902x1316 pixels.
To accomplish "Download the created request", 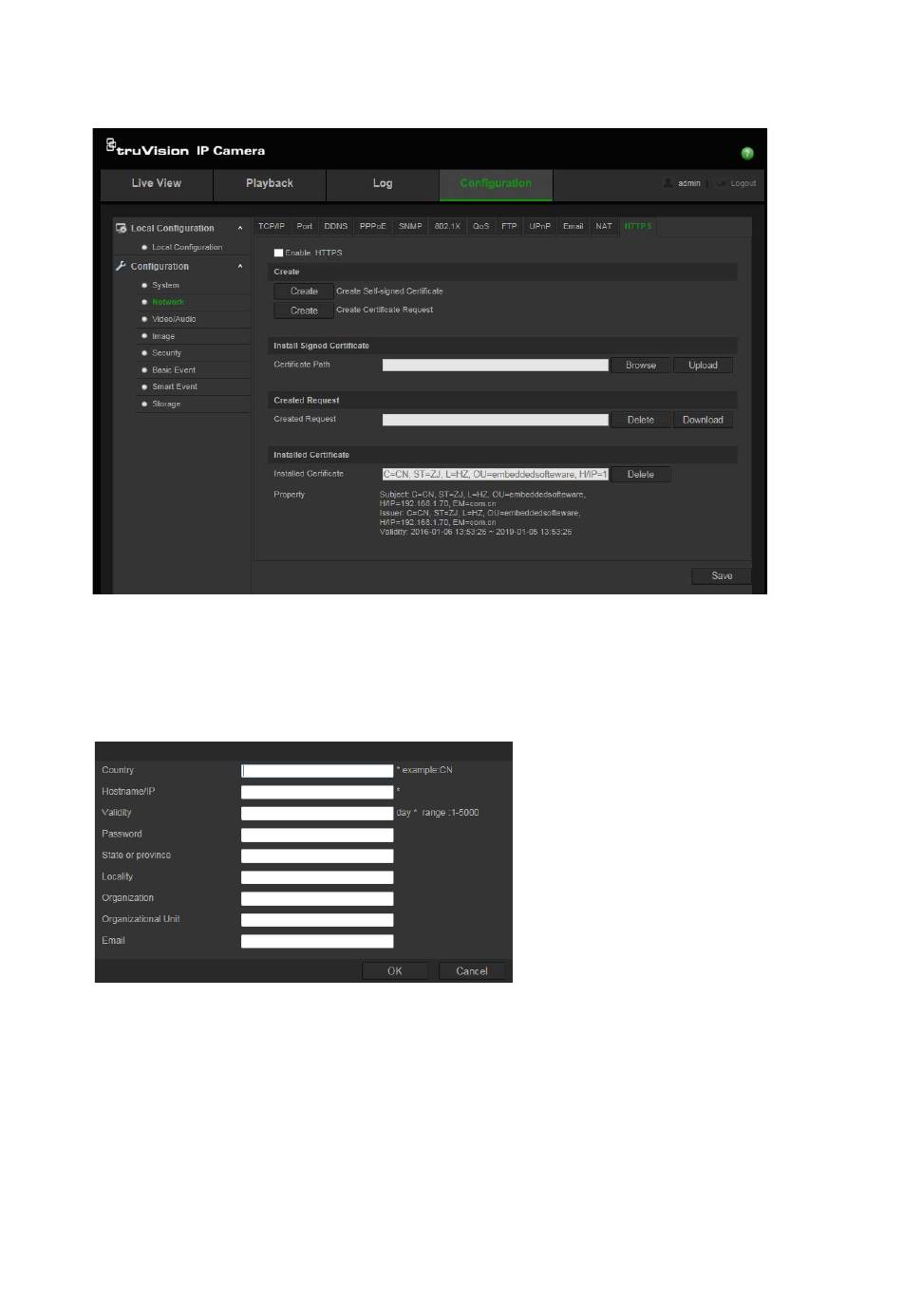I will (703, 420).
